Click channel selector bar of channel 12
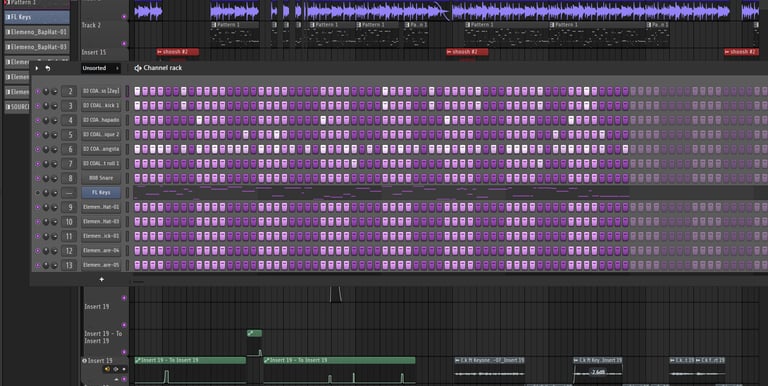Image resolution: width=768 pixels, height=386 pixels. click(x=127, y=251)
